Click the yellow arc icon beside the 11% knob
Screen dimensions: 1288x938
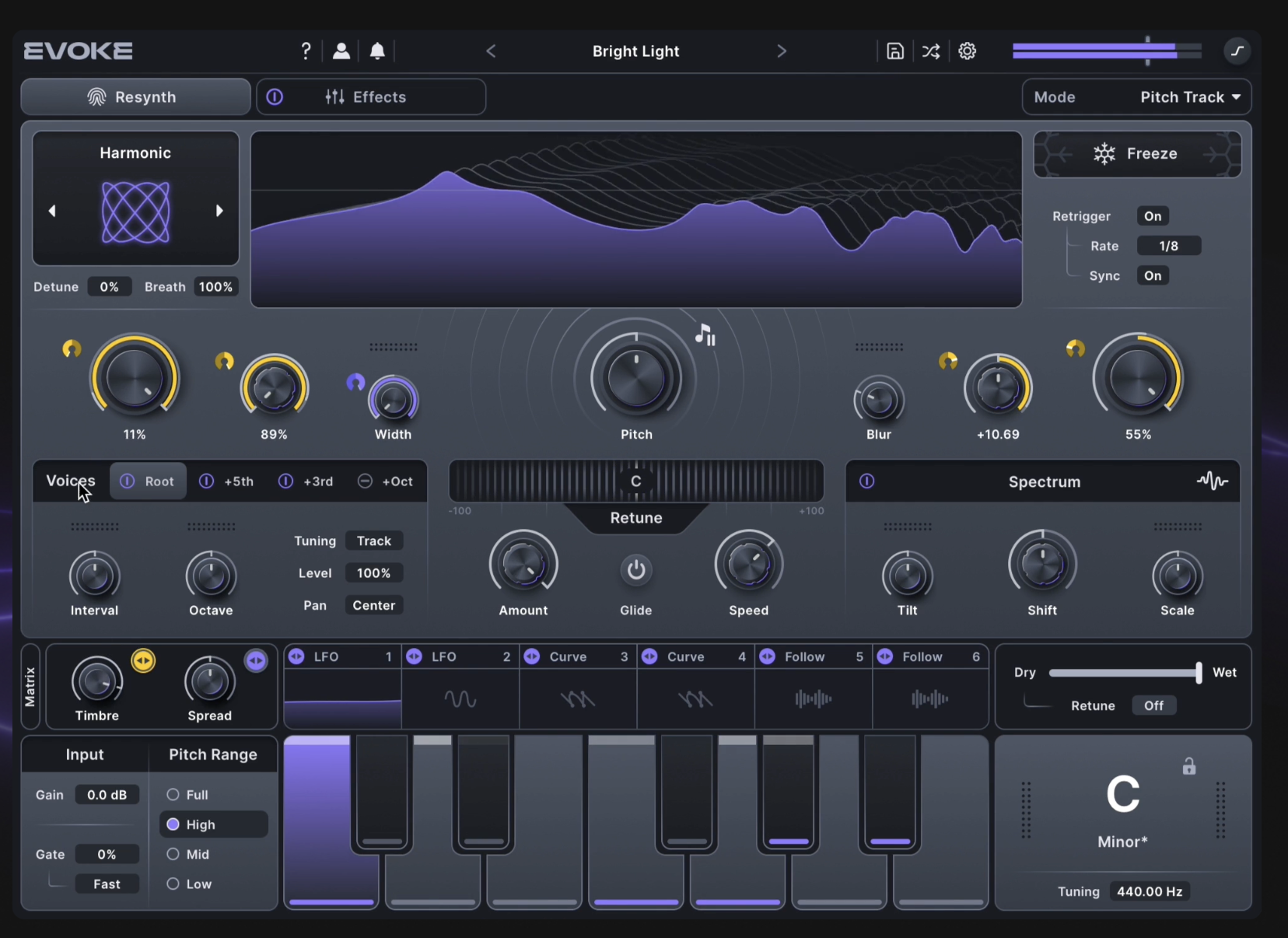72,349
